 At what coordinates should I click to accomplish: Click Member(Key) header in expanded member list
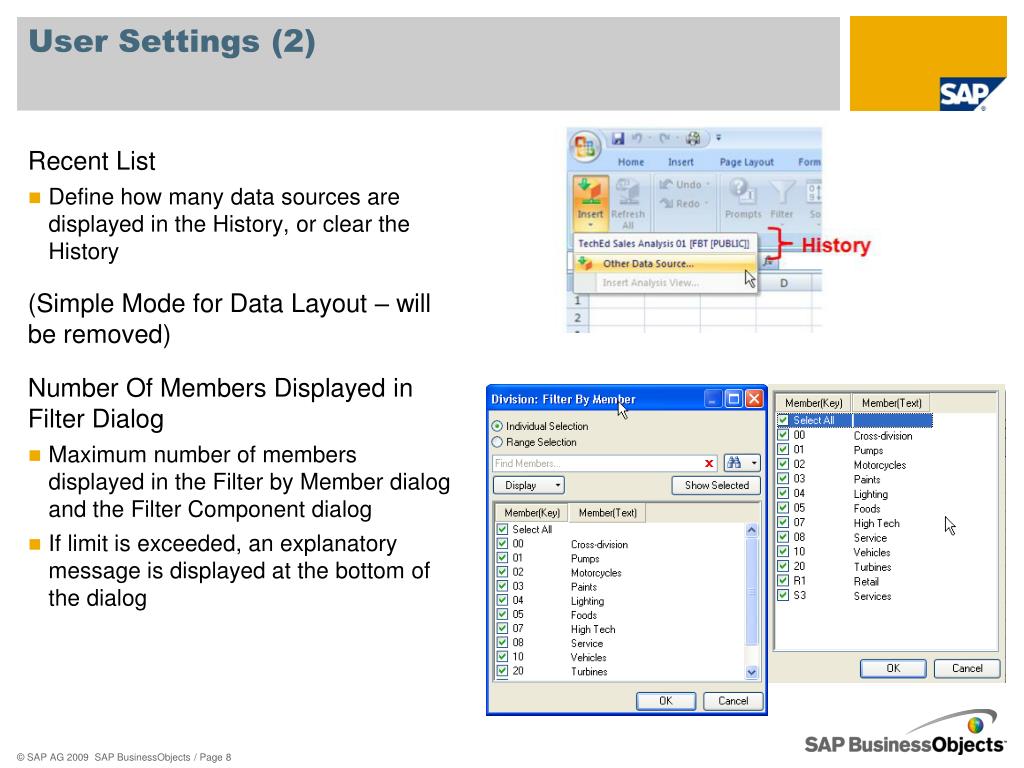coord(813,403)
